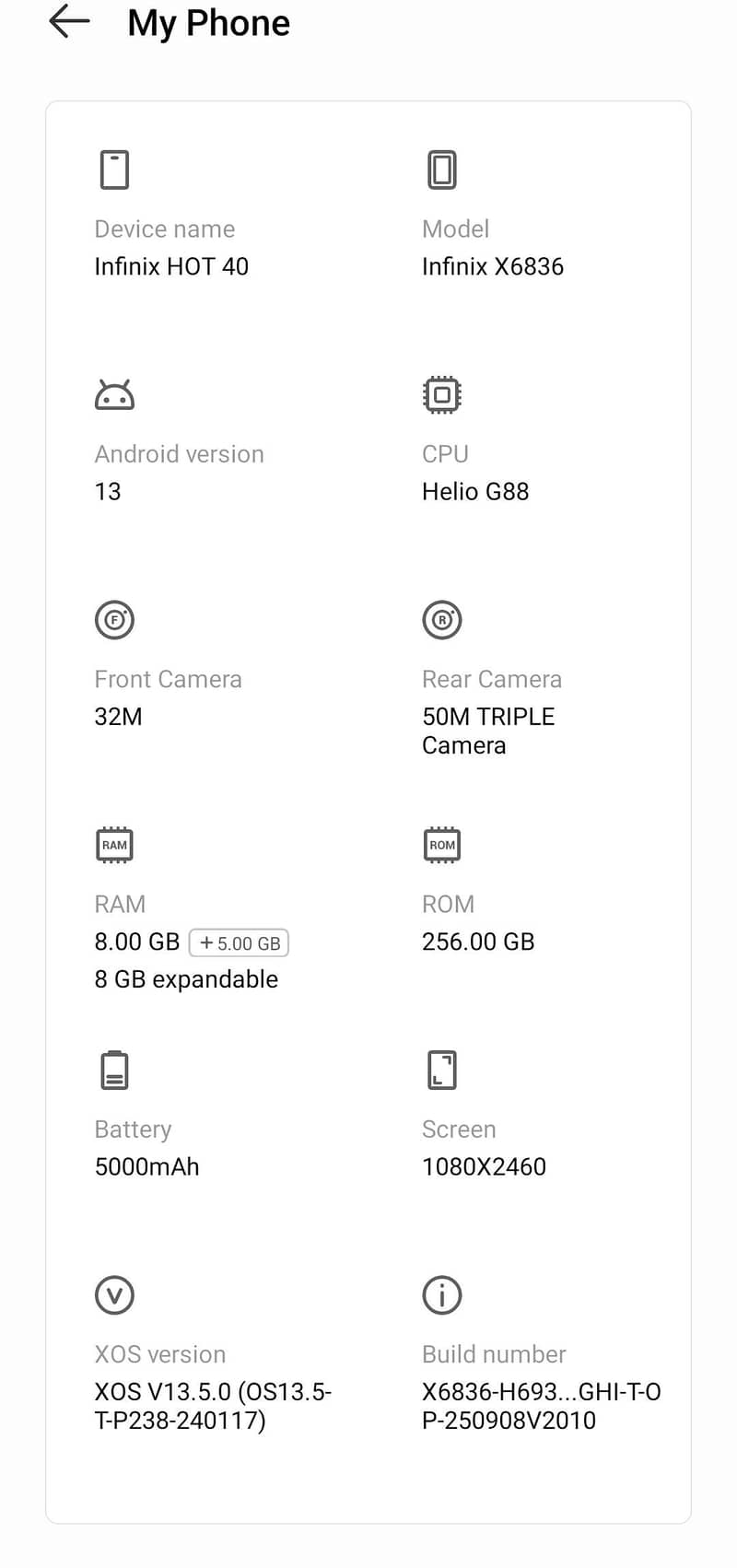Tap the Build number value text
The height and width of the screenshot is (1568, 737).
point(541,1406)
